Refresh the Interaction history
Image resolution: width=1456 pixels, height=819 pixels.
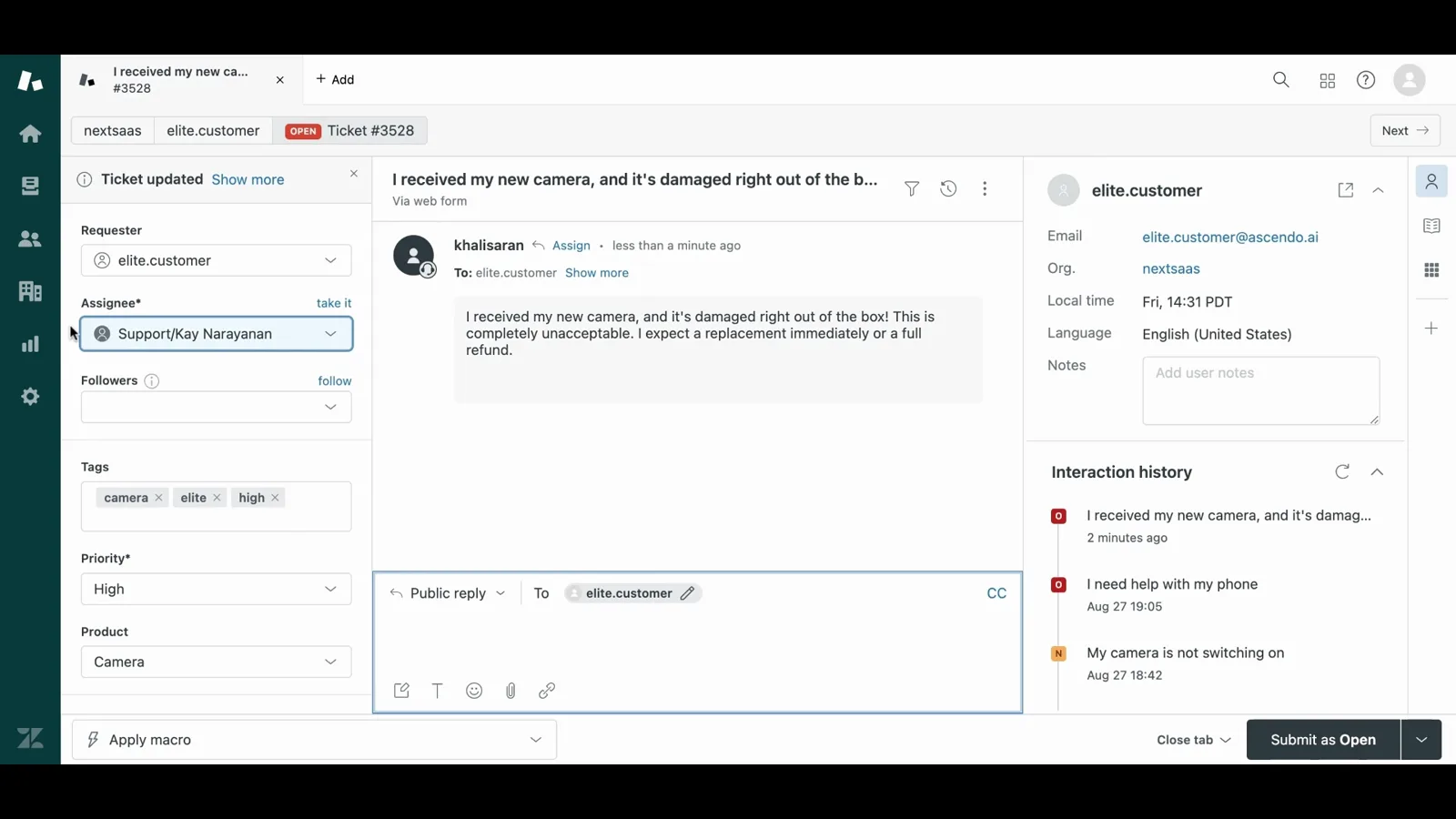(x=1342, y=471)
